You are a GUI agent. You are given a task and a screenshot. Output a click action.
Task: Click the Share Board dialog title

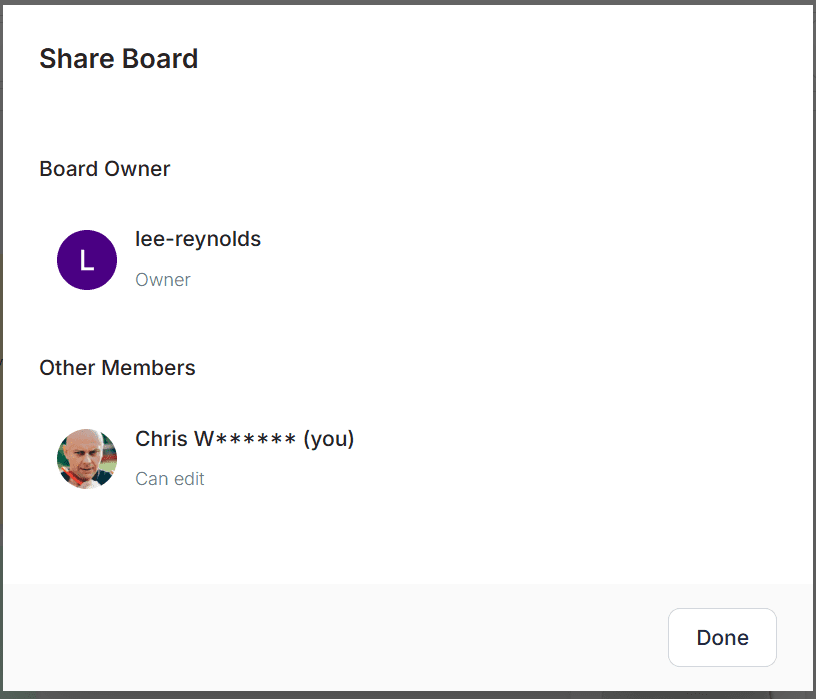tap(118, 59)
